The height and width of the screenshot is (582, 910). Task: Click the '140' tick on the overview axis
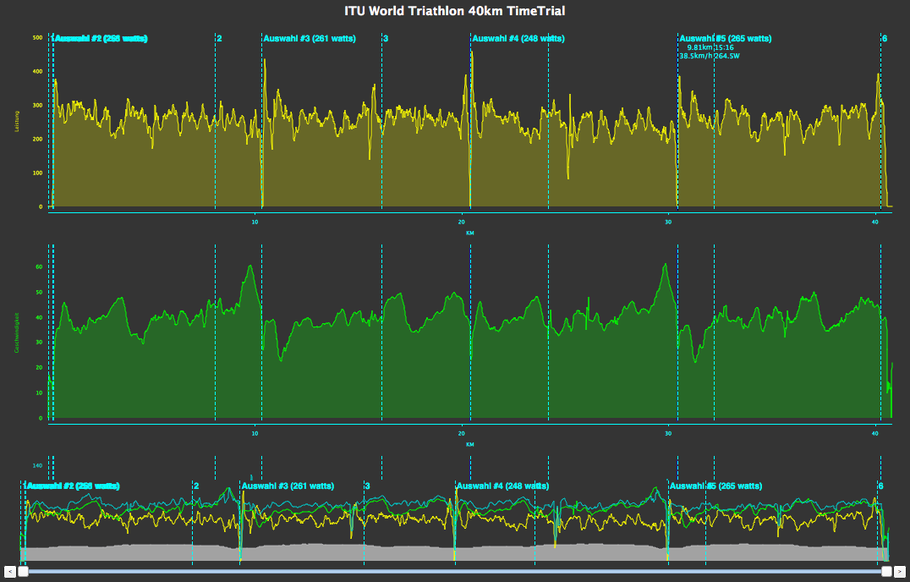pos(38,465)
